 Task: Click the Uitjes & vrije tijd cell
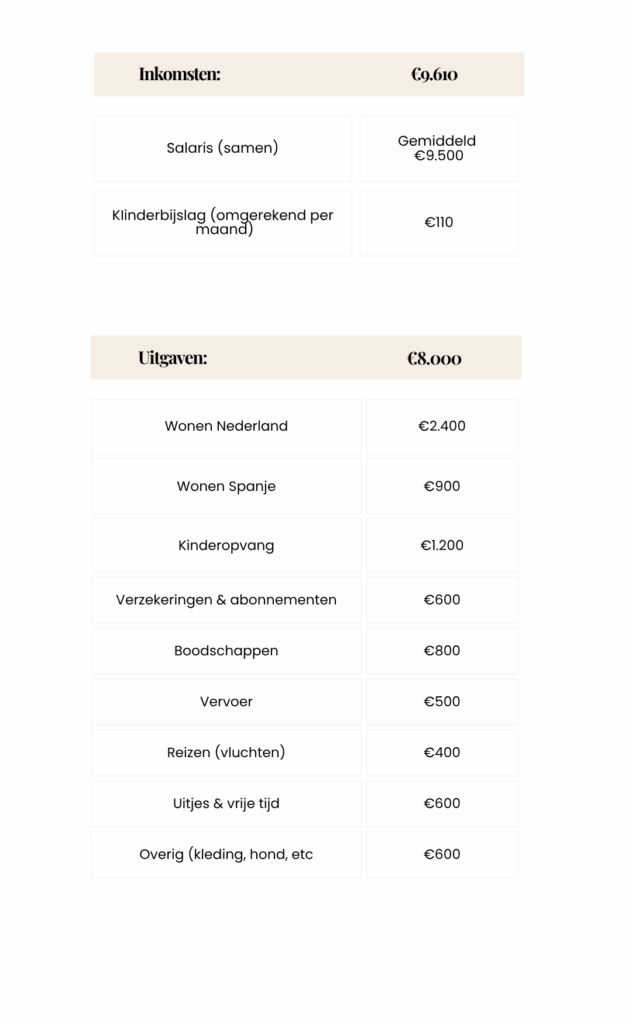226,804
